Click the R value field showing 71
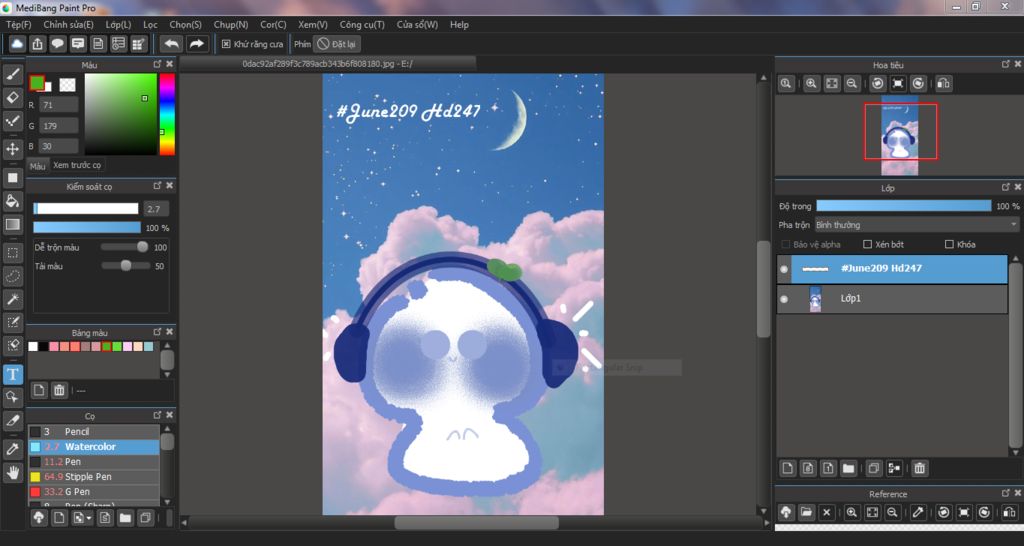 coord(58,105)
